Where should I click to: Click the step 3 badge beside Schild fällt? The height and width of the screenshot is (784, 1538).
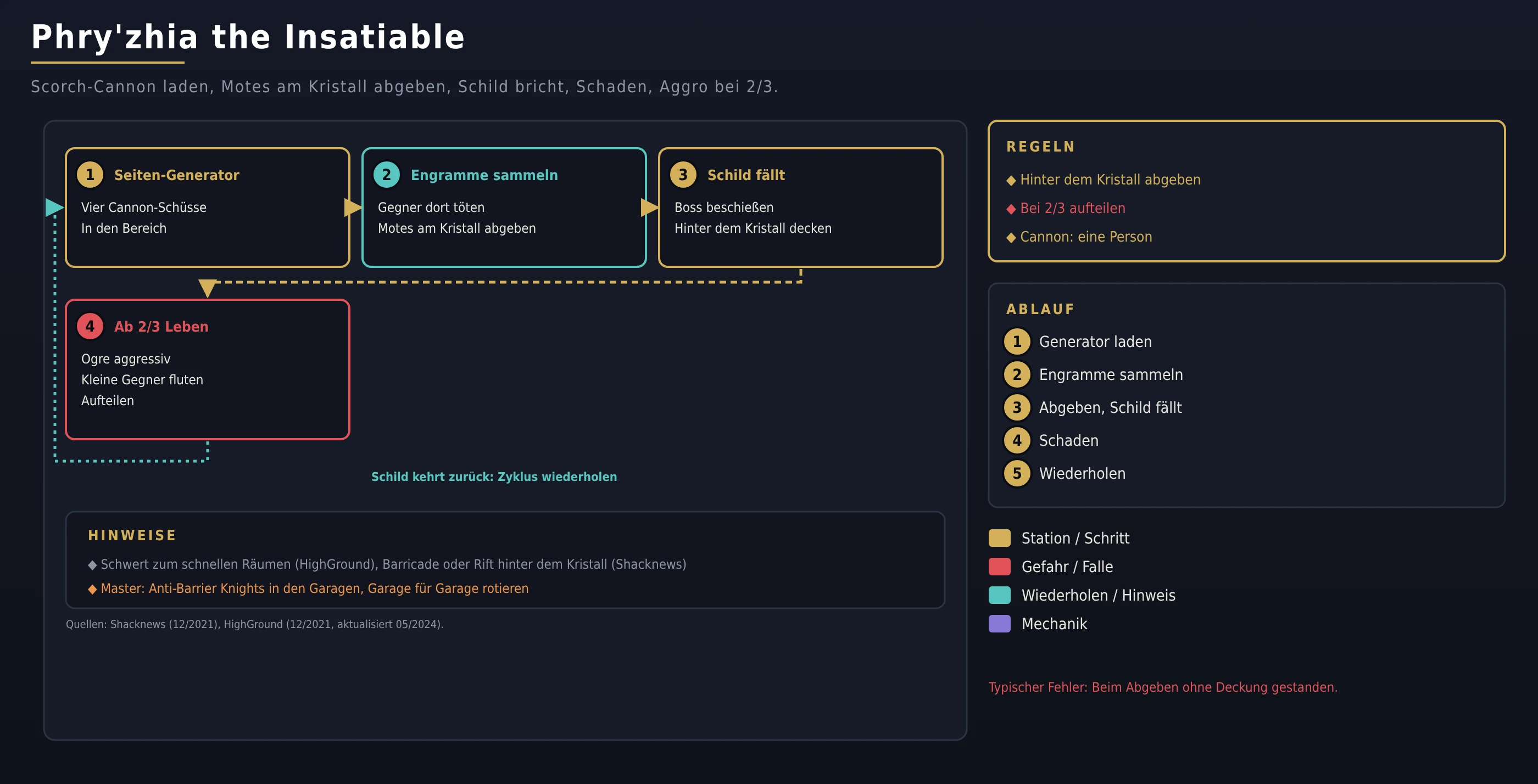click(683, 175)
